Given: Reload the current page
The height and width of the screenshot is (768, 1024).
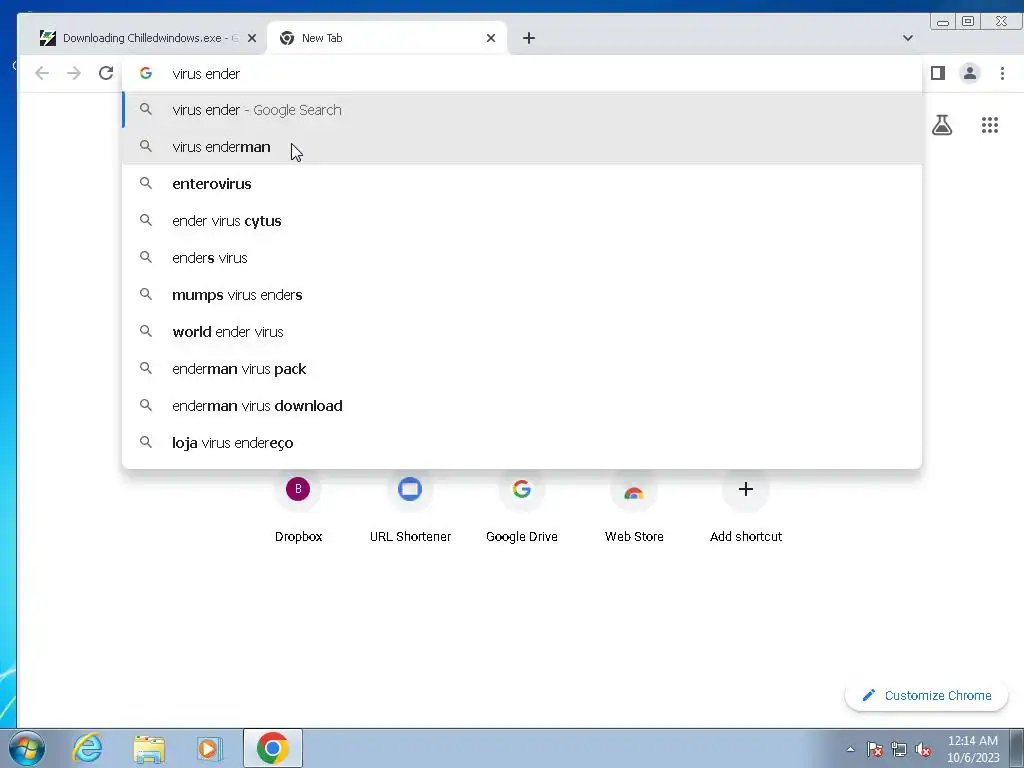Looking at the screenshot, I should pyautogui.click(x=106, y=73).
